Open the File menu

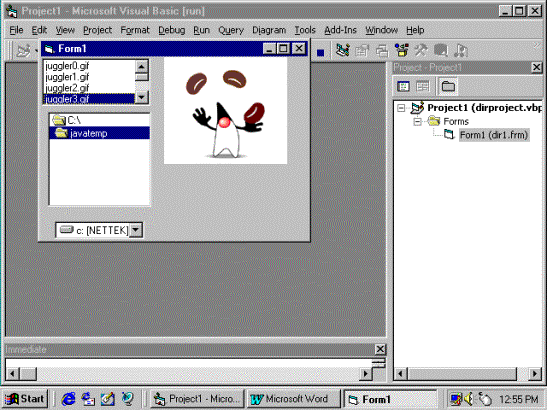[16, 30]
